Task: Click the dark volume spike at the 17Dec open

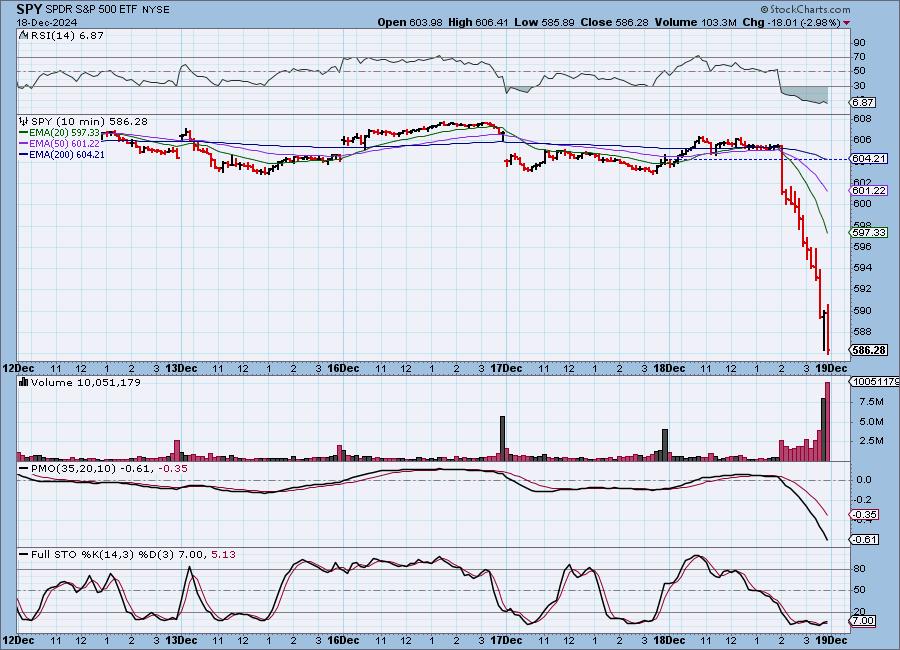Action: [x=503, y=439]
